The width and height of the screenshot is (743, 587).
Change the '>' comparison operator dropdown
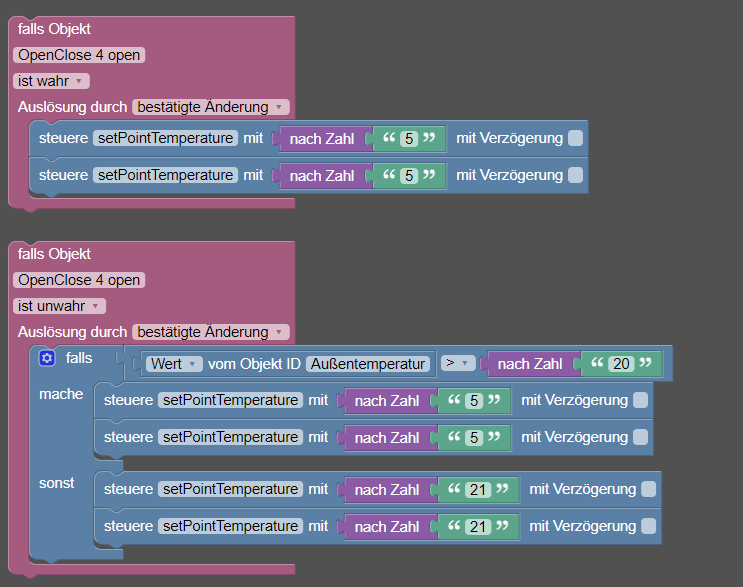point(458,363)
